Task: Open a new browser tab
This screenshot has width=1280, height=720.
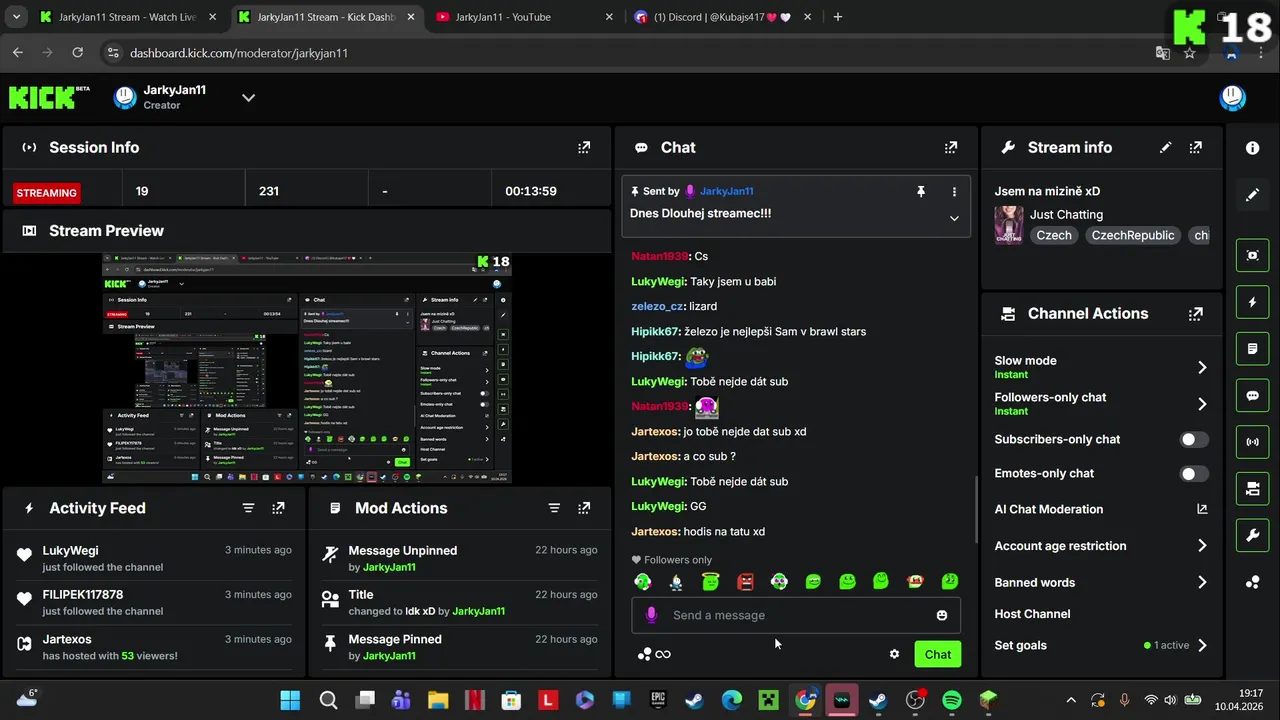Action: click(838, 17)
